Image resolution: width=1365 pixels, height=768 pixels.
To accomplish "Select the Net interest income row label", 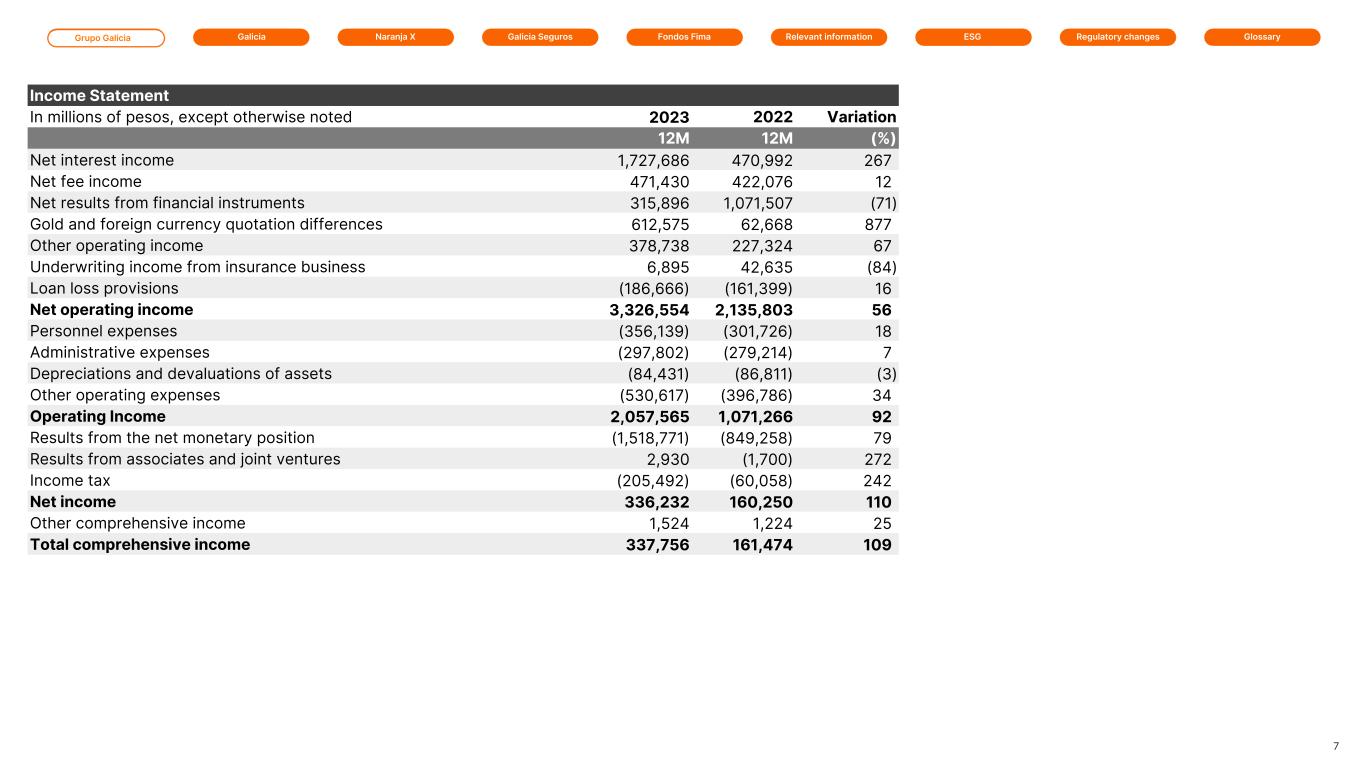I will tap(102, 160).
